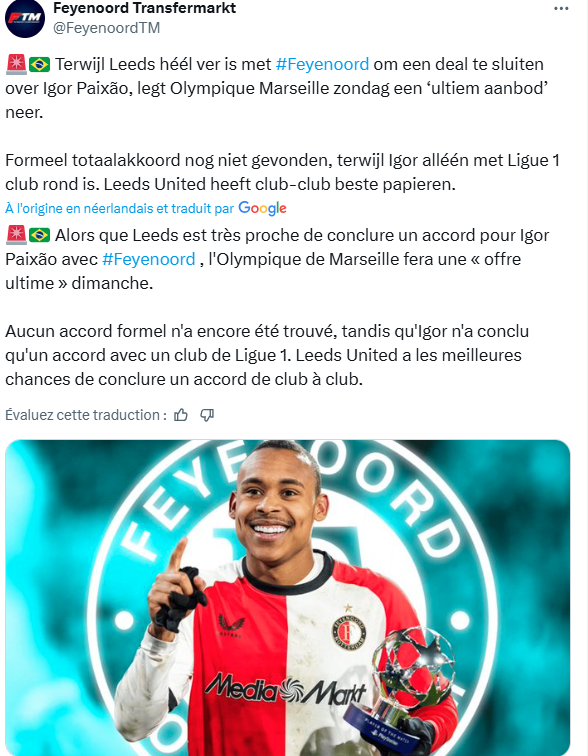This screenshot has width=588, height=756.
Task: Click the siren emoji in the Dutch tweet
Action: click(x=16, y=64)
